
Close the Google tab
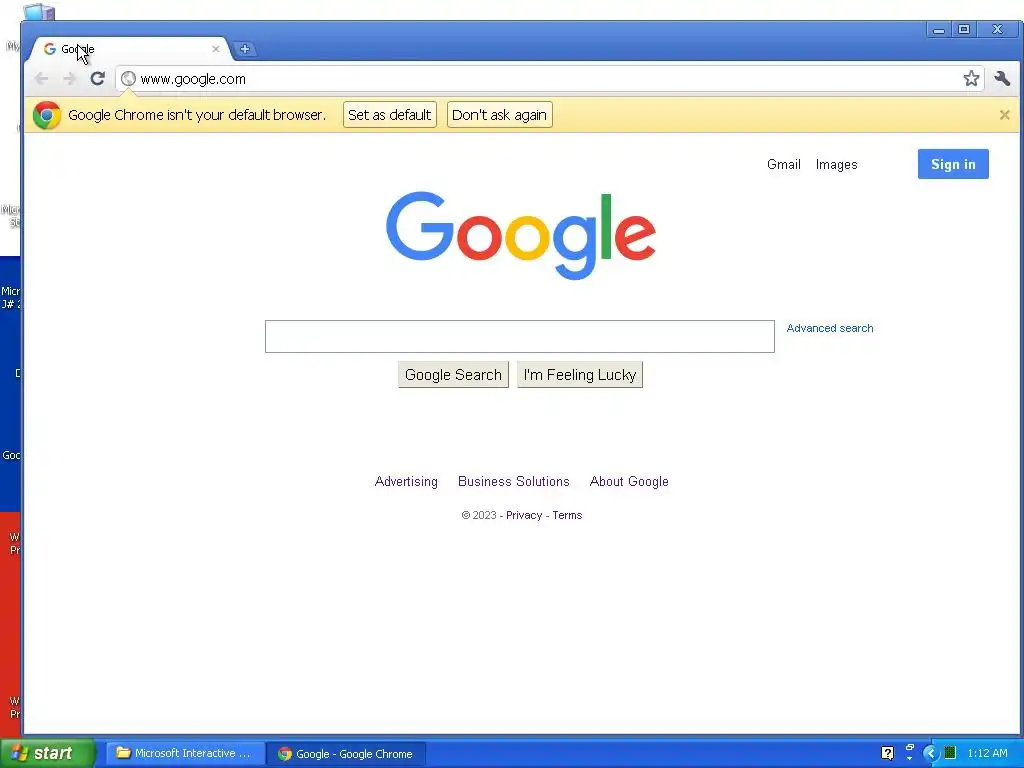(x=216, y=49)
